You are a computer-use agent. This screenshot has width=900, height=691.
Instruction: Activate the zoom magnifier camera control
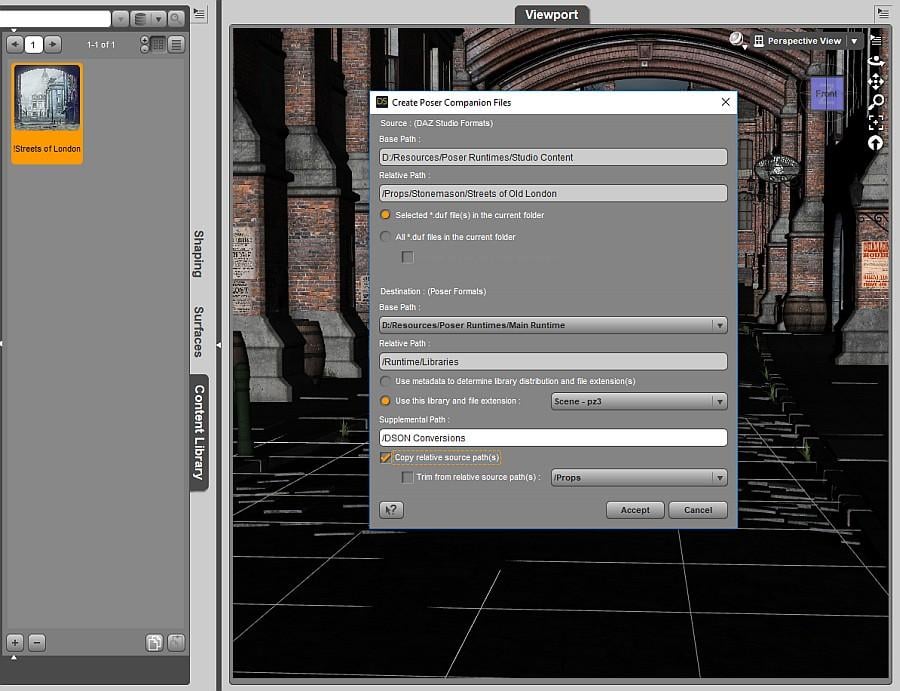pyautogui.click(x=875, y=102)
